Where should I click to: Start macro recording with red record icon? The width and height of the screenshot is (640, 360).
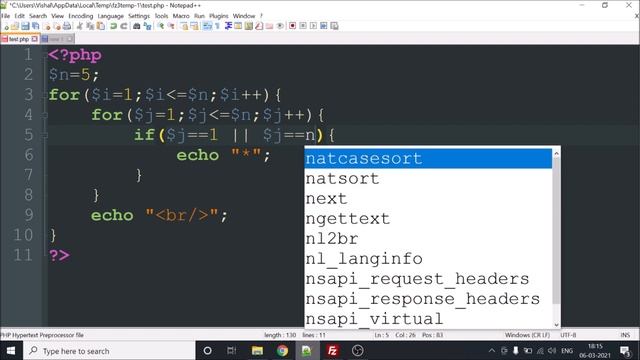click(292, 26)
